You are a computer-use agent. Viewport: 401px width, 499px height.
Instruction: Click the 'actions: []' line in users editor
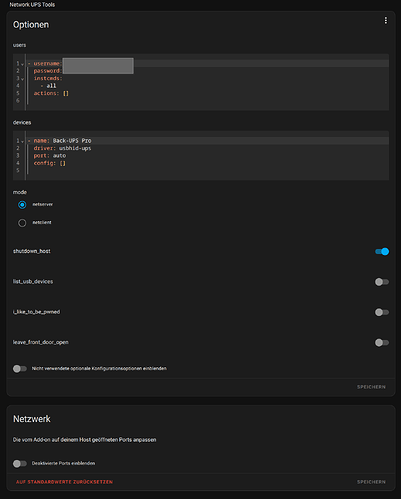51,93
